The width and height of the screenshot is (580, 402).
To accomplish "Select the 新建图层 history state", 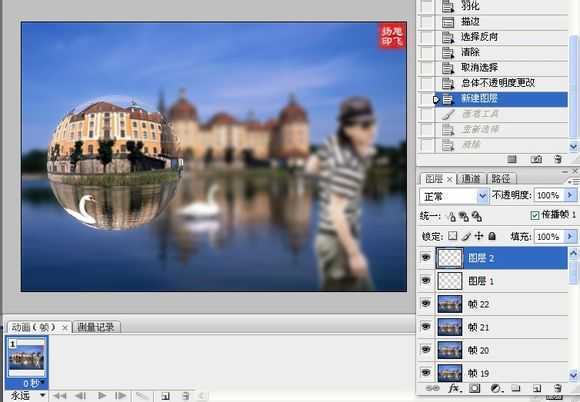I will tap(502, 99).
